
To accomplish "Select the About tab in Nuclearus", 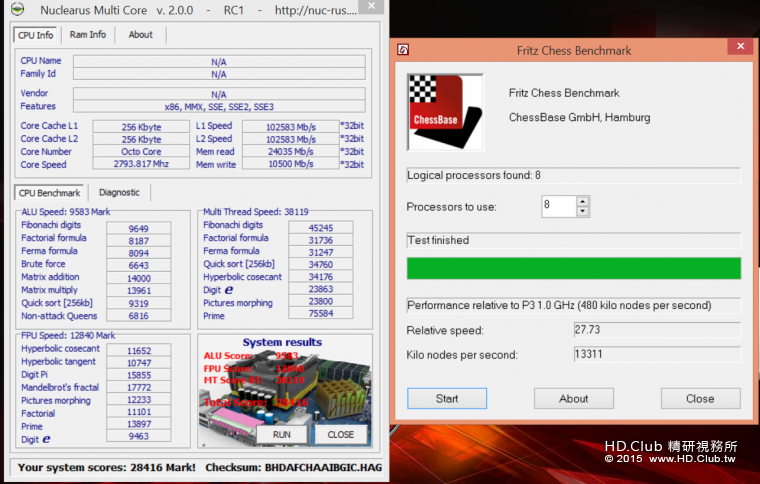I will tap(140, 34).
